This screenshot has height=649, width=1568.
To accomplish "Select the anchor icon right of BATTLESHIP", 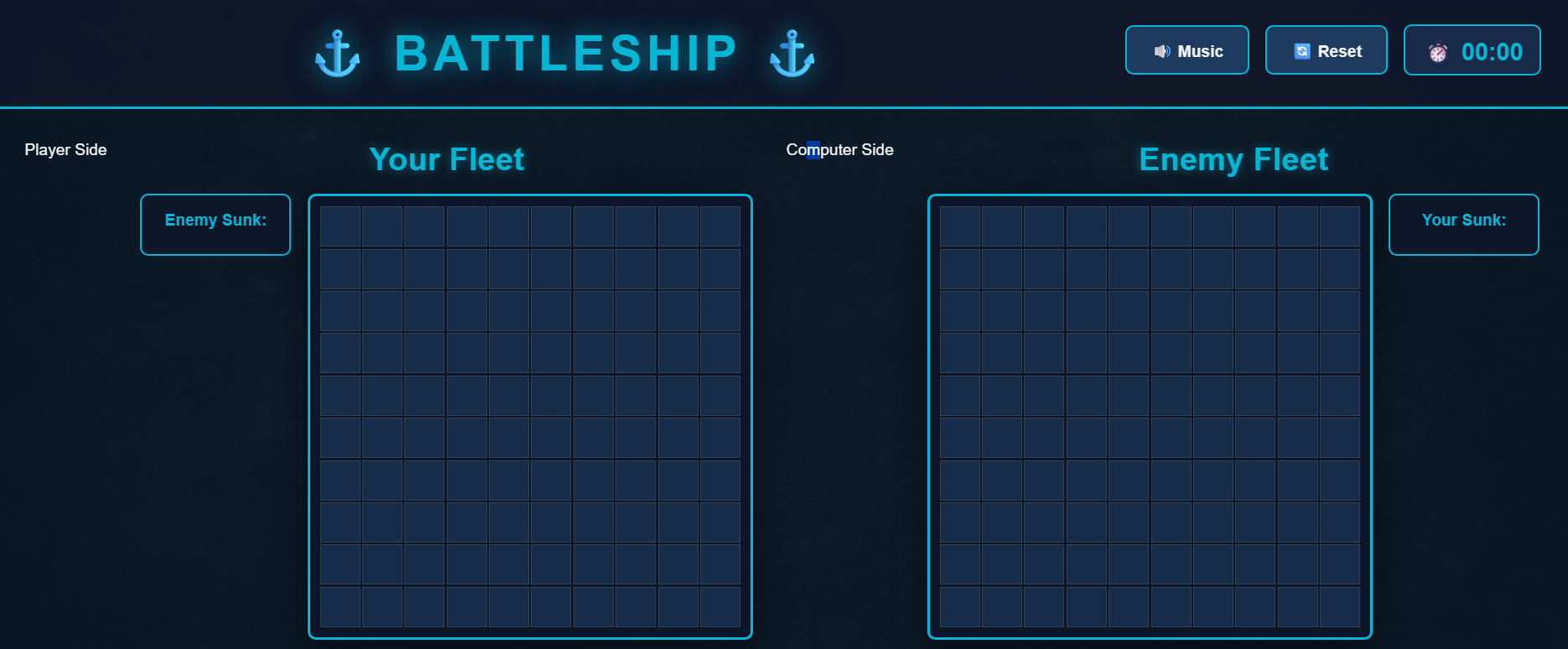I will point(790,52).
